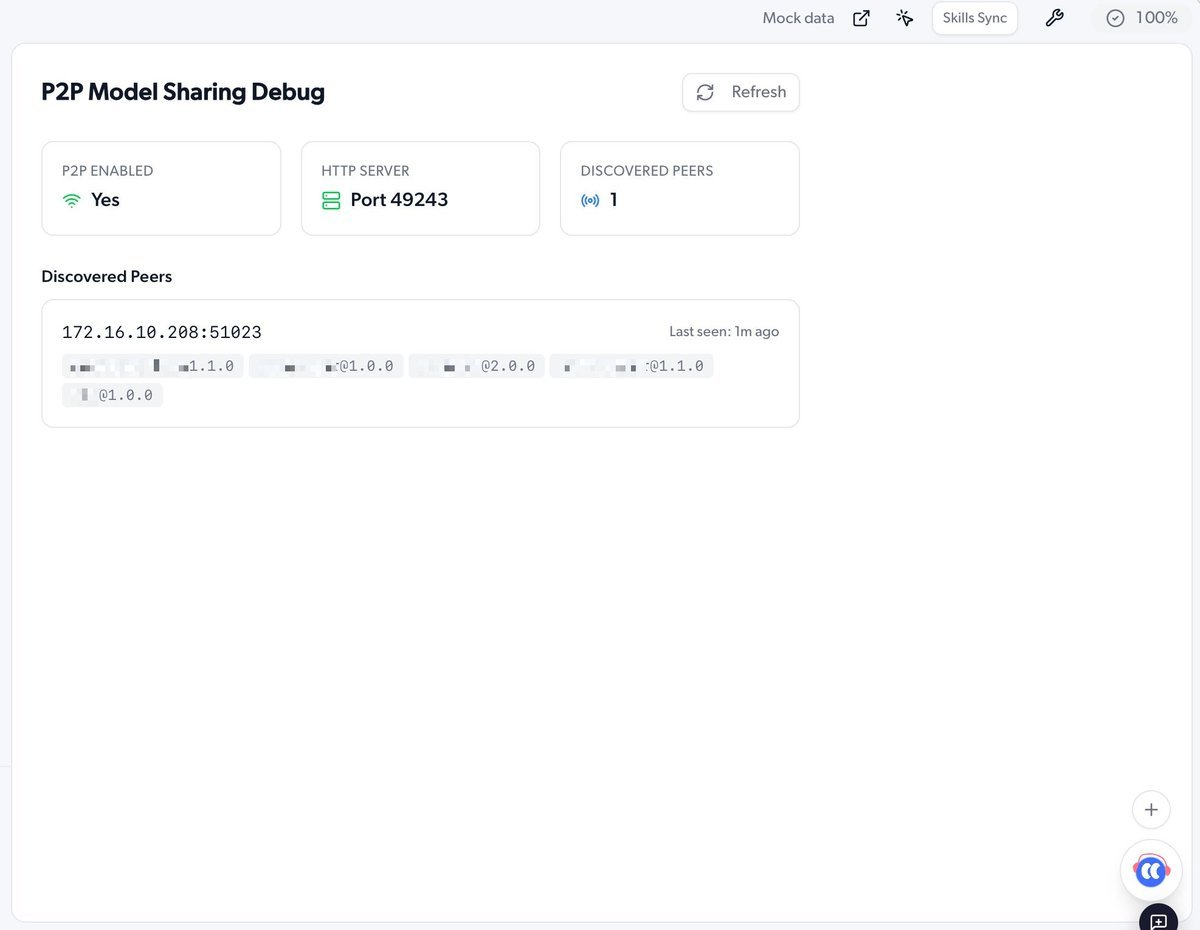Open the wrench tools icon
1200x930 pixels.
click(x=1054, y=18)
